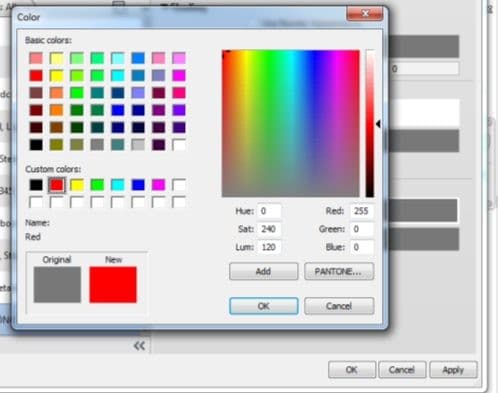498x393 pixels.
Task: Select hot pink swatch in Basic colors
Action: pyautogui.click(x=179, y=93)
